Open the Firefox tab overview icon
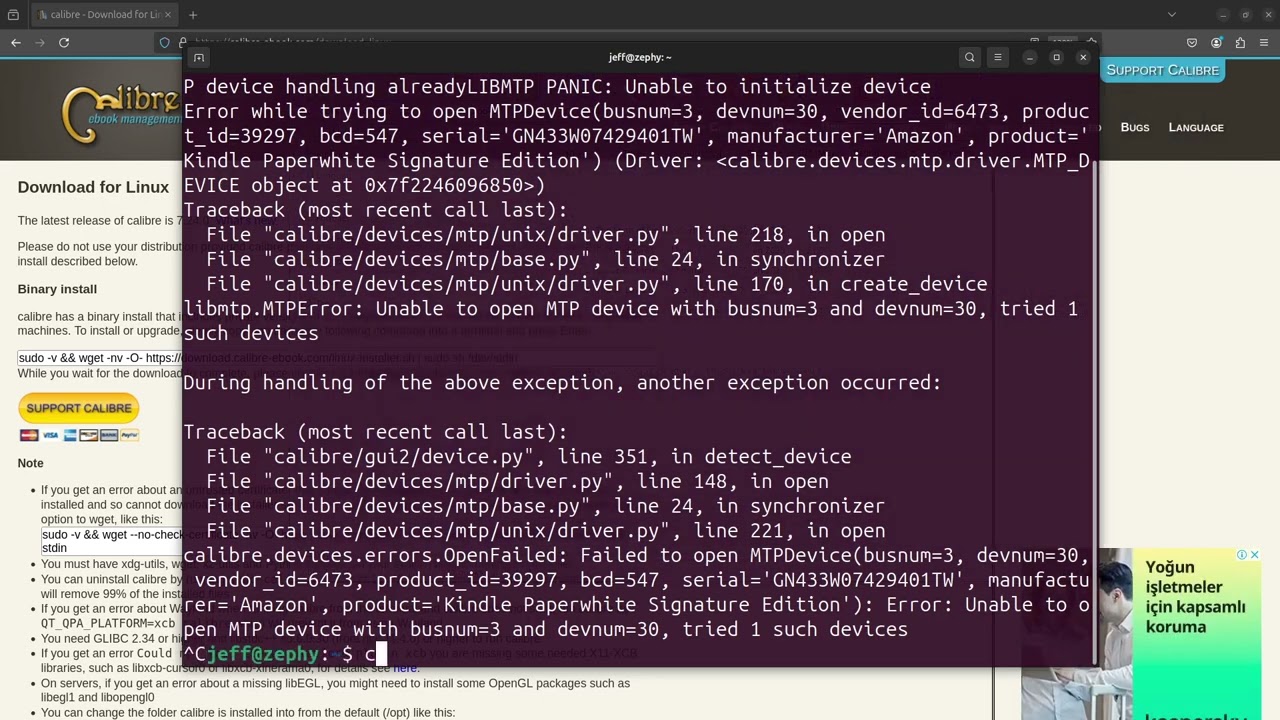The image size is (1280, 720). point(13,15)
